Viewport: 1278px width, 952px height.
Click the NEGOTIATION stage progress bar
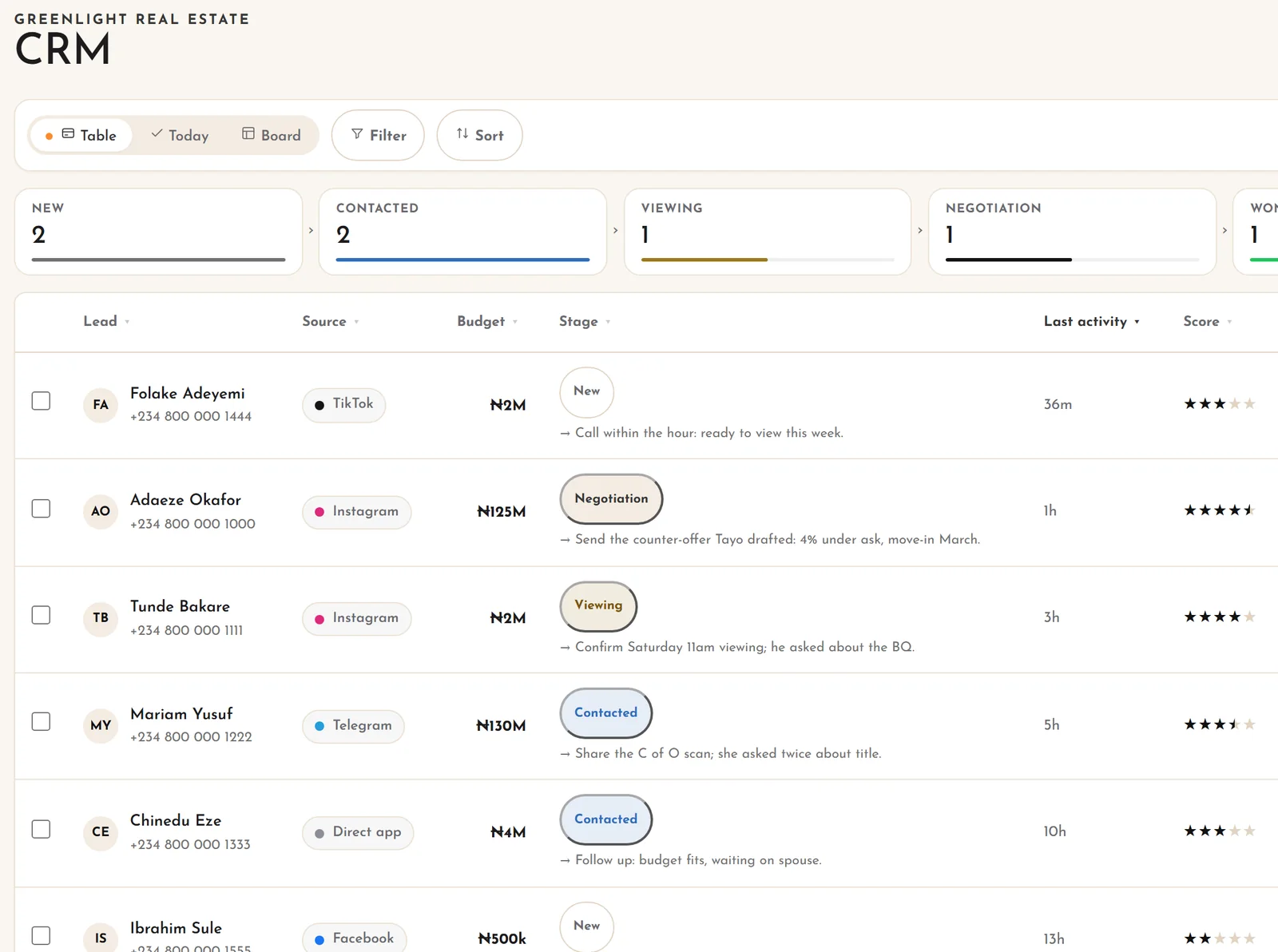pyautogui.click(x=1072, y=260)
